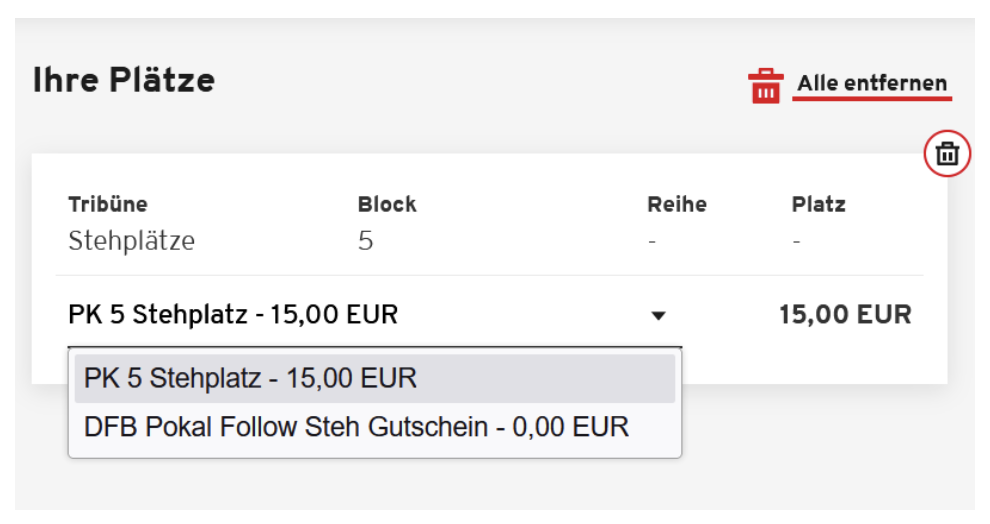Click the circled trash icon to remove seat
The height and width of the screenshot is (524, 990).
point(947,154)
